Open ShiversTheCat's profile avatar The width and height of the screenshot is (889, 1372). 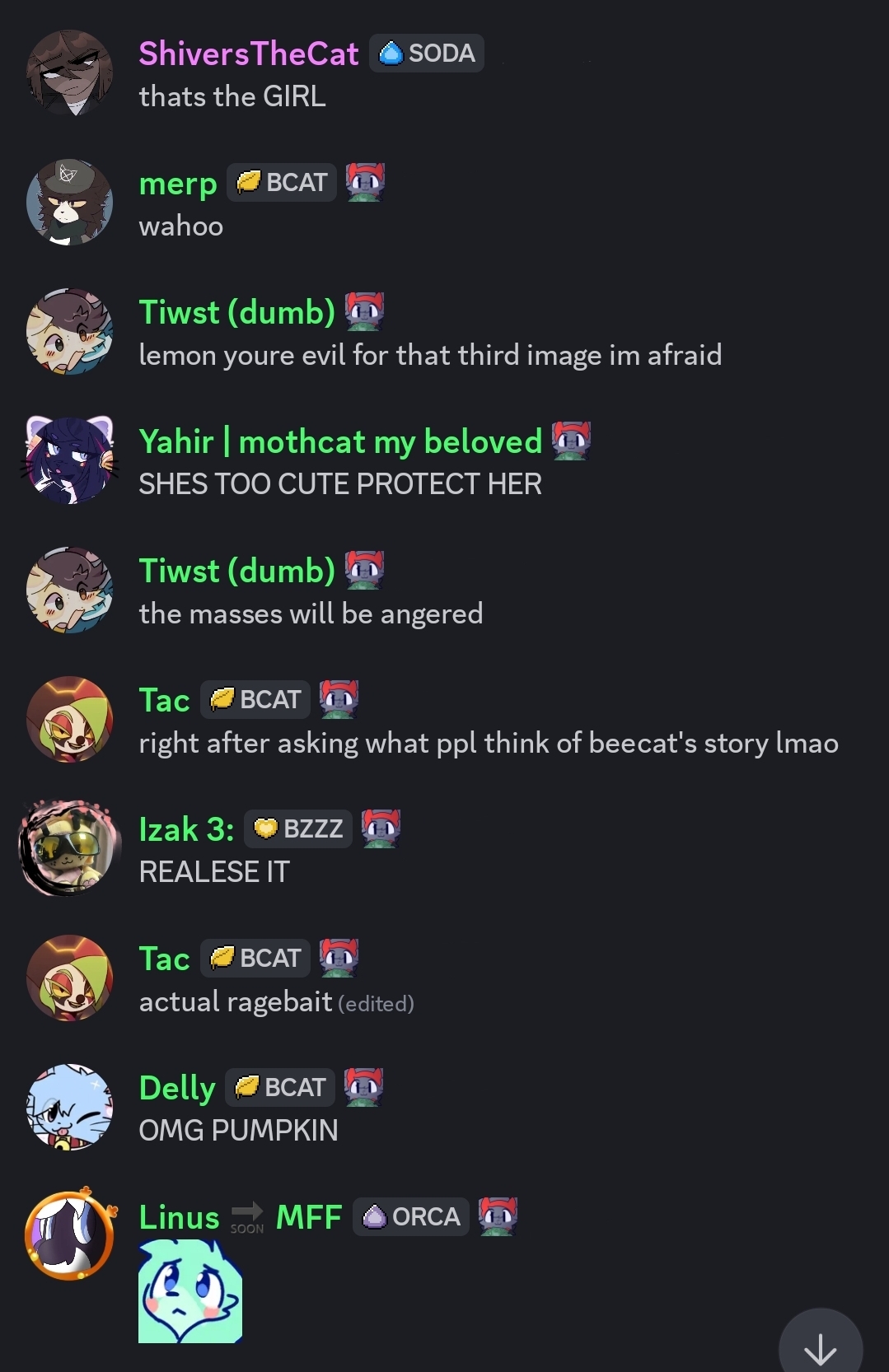pos(69,72)
